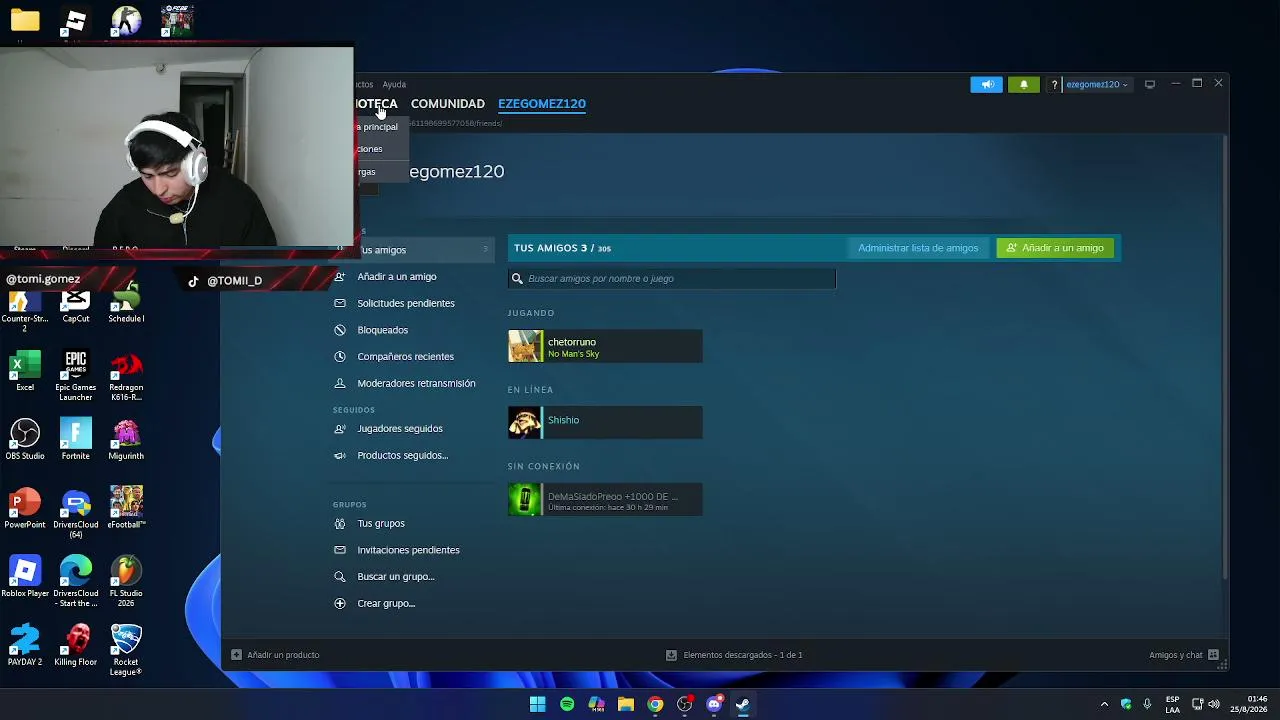Open Redragon K616 desktop shortcut

point(126,376)
